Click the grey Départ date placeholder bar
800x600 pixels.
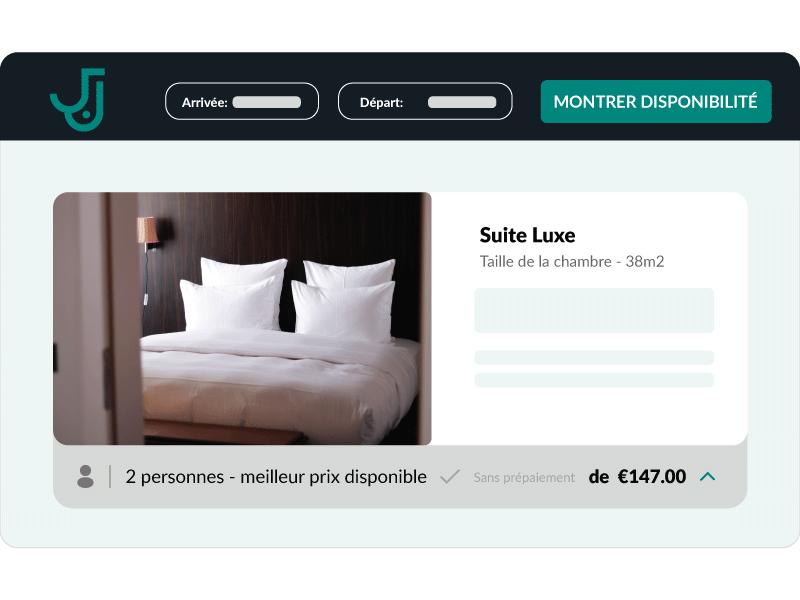point(462,102)
